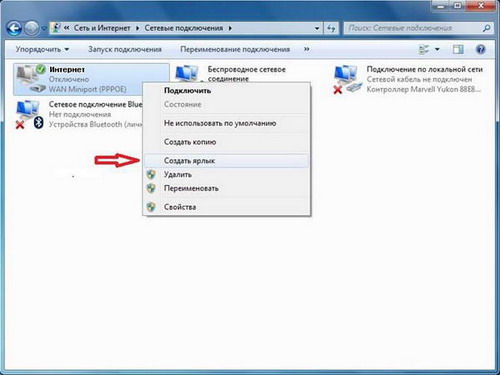Image resolution: width=500 pixels, height=375 pixels.
Task: Expand the arrow after "Сетевые подключения"
Action: click(x=230, y=28)
